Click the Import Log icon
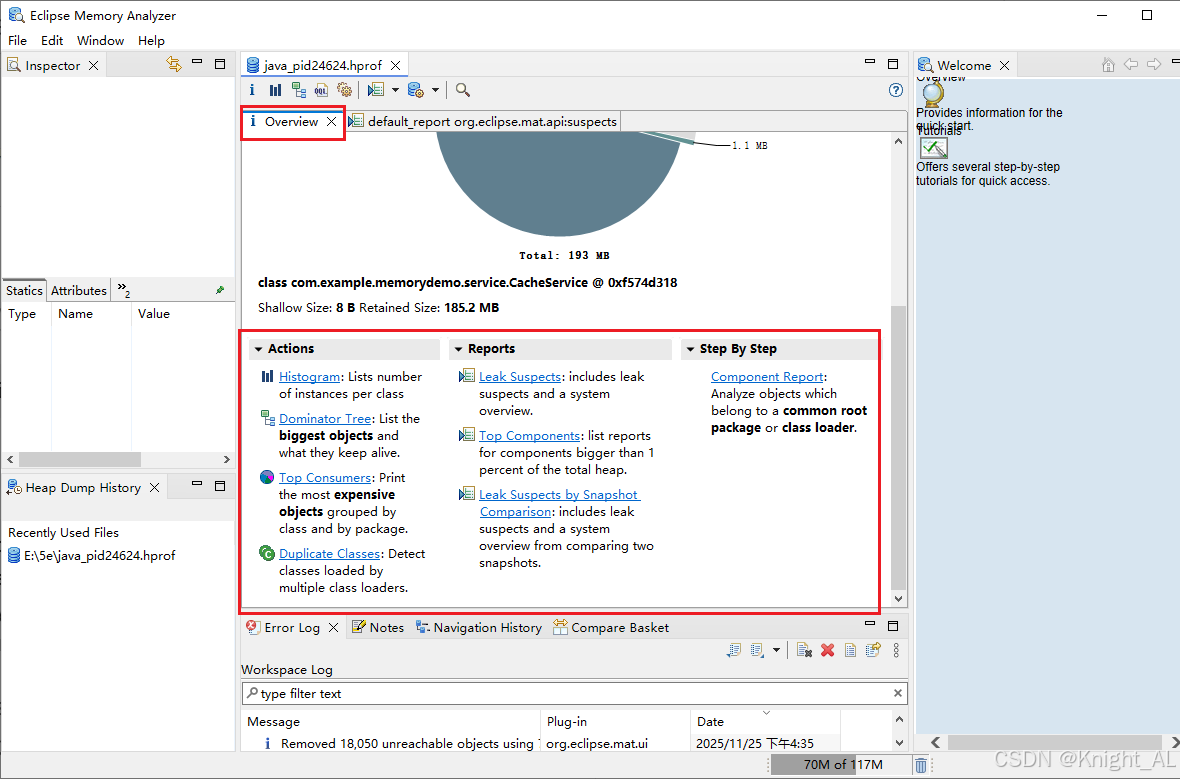The image size is (1180, 779). 757,650
